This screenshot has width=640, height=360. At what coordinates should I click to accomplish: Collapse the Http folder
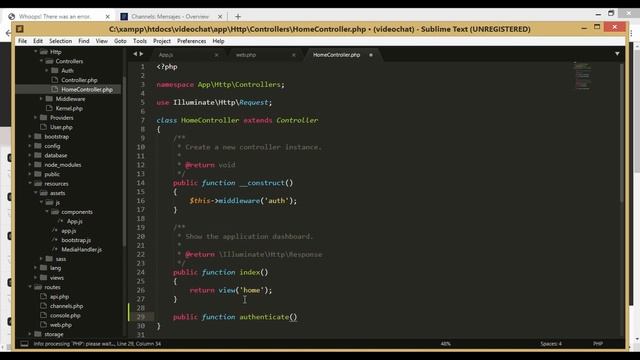pyautogui.click(x=36, y=52)
